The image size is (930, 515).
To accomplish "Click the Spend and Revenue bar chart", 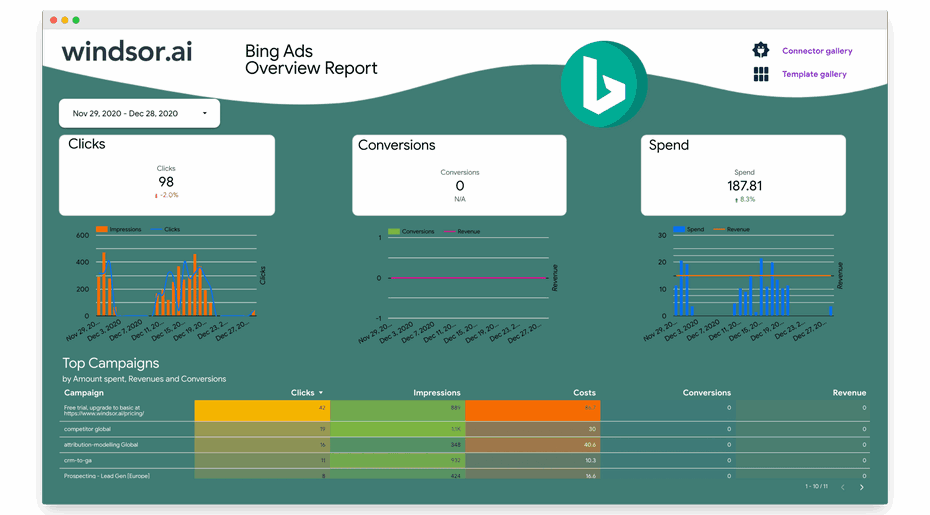I will tap(743, 282).
